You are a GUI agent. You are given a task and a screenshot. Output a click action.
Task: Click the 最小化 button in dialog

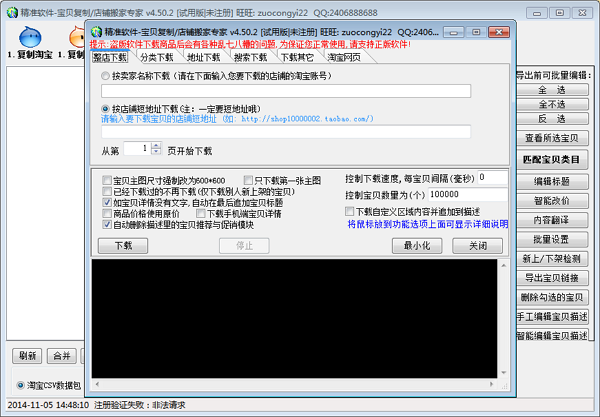point(417,246)
